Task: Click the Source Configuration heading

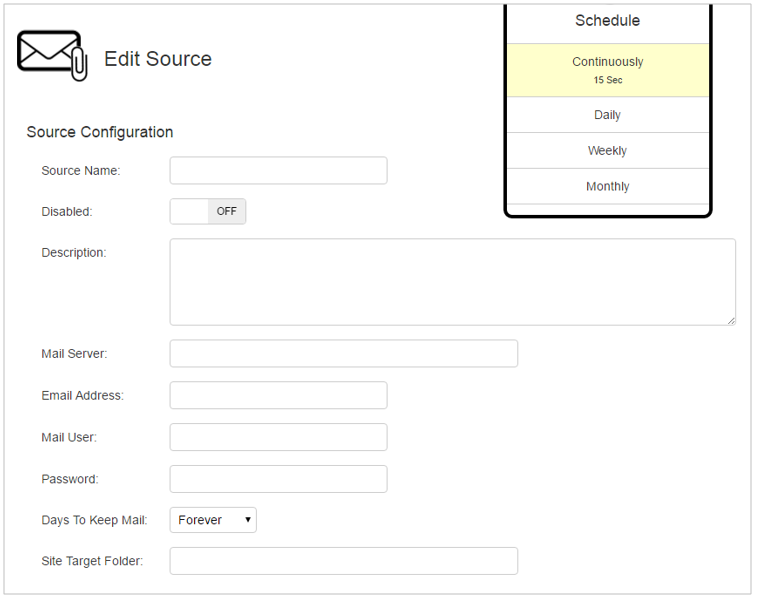Action: (x=100, y=132)
